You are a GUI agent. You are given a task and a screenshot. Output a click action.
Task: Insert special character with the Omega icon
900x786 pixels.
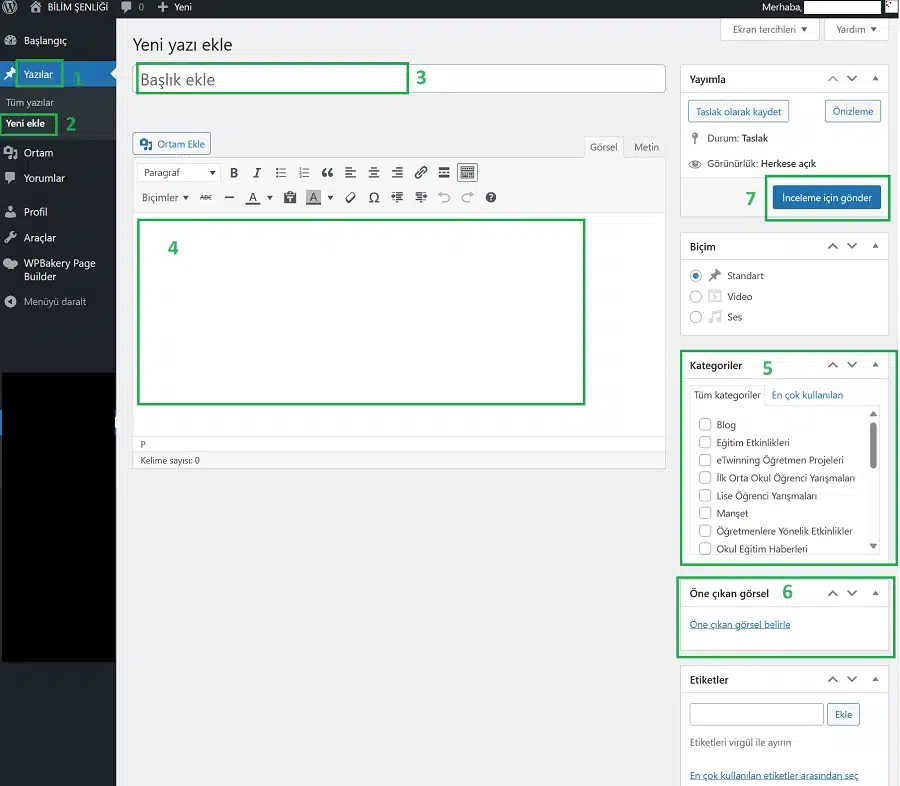[x=374, y=198]
